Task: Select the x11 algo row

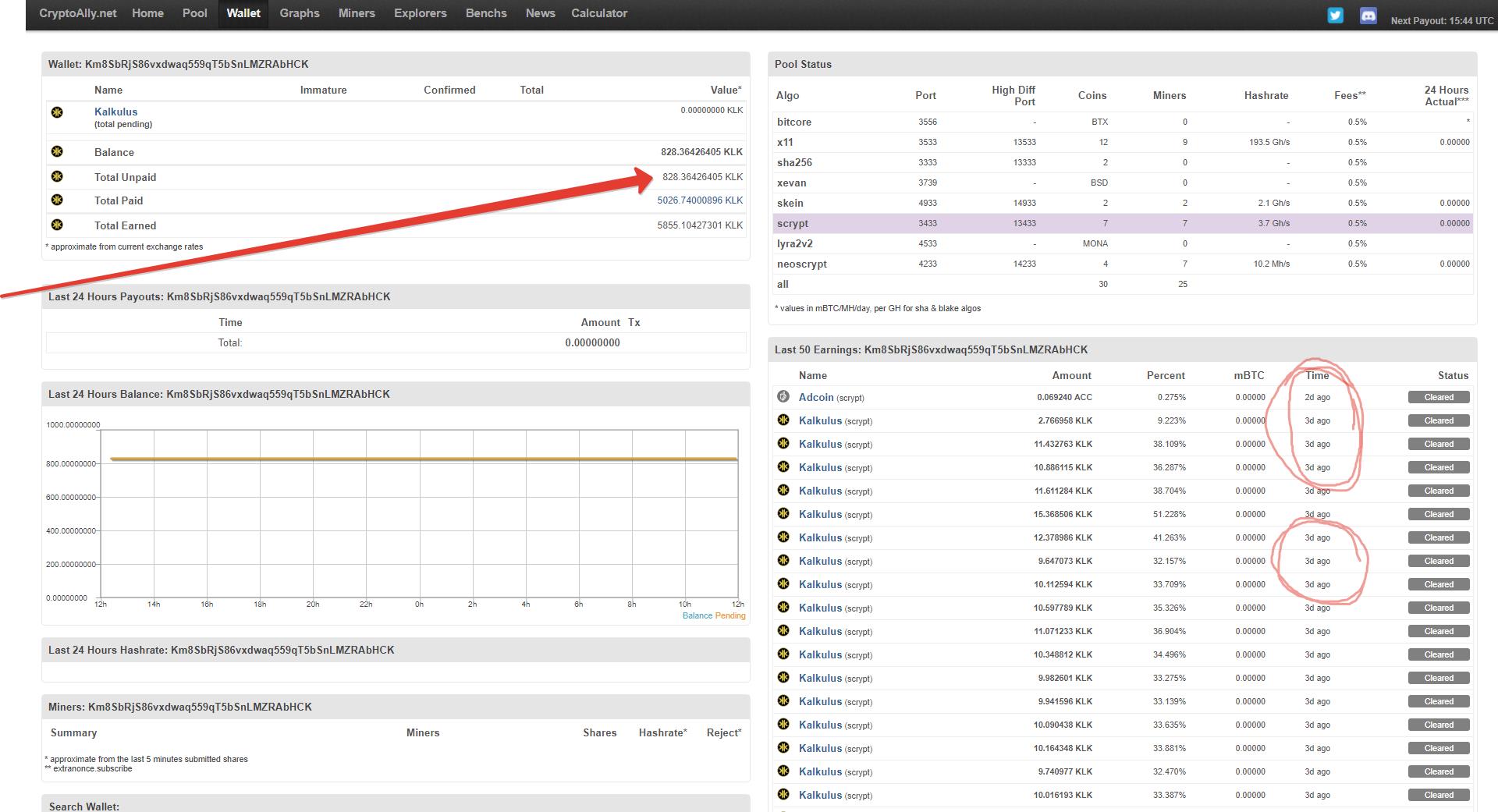Action: pos(1122,142)
